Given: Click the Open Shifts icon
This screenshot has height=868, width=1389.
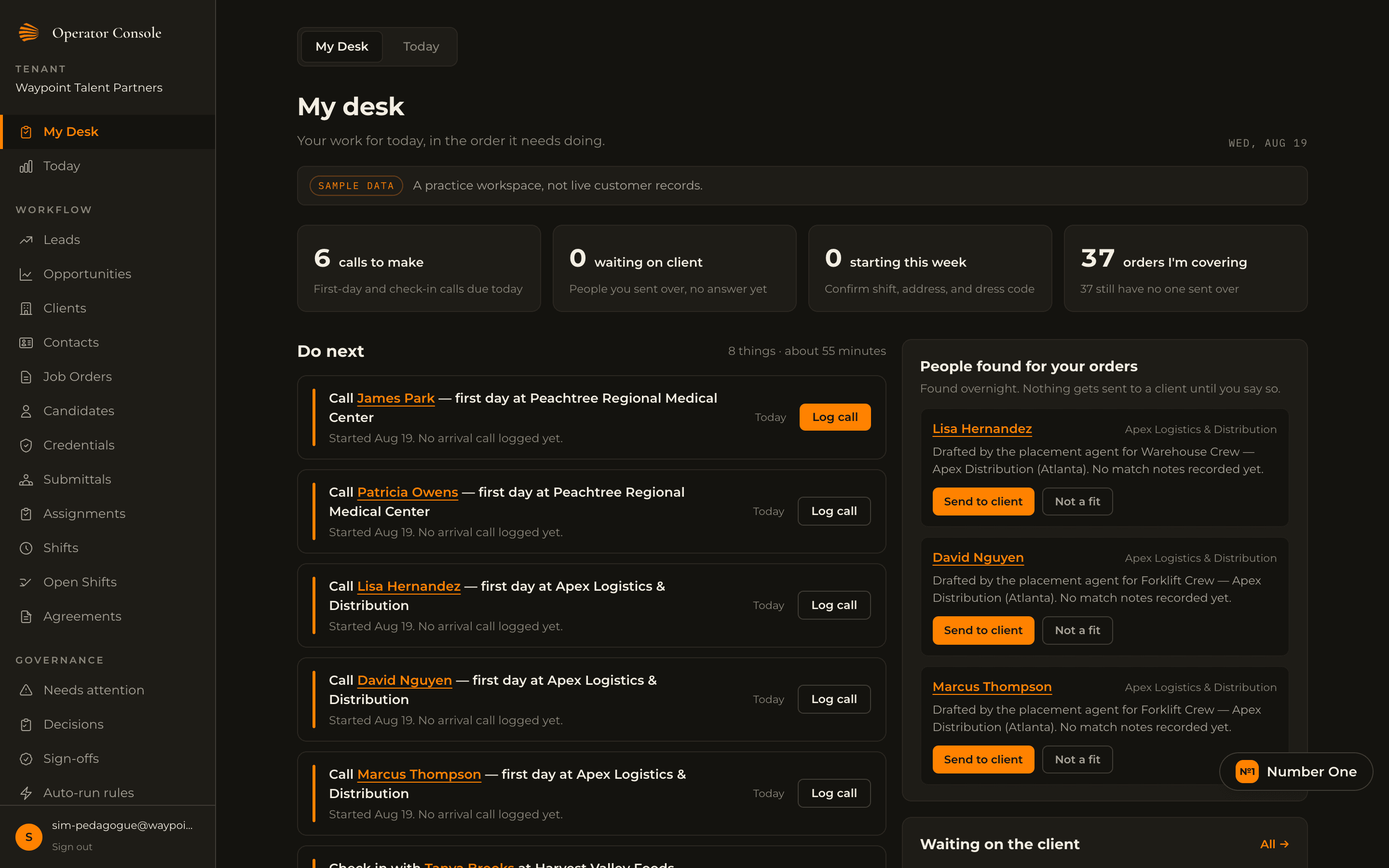Looking at the screenshot, I should pos(26,582).
